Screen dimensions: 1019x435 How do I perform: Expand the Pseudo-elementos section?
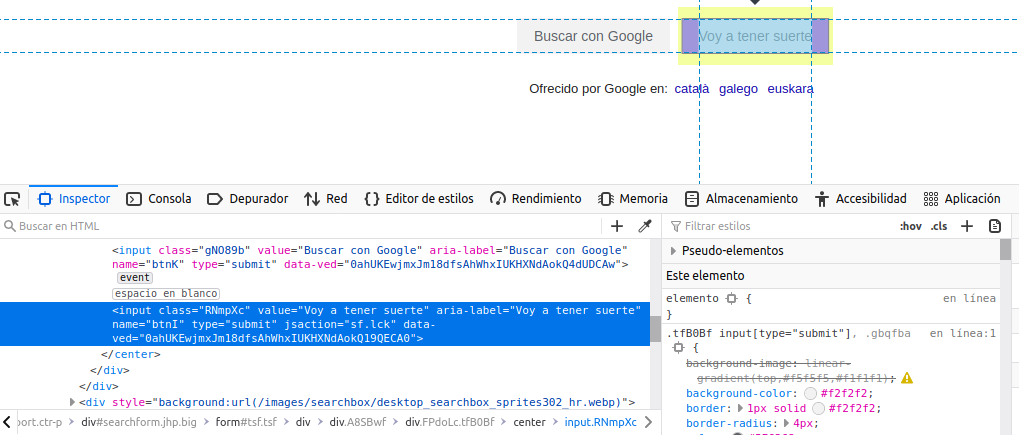pos(673,251)
